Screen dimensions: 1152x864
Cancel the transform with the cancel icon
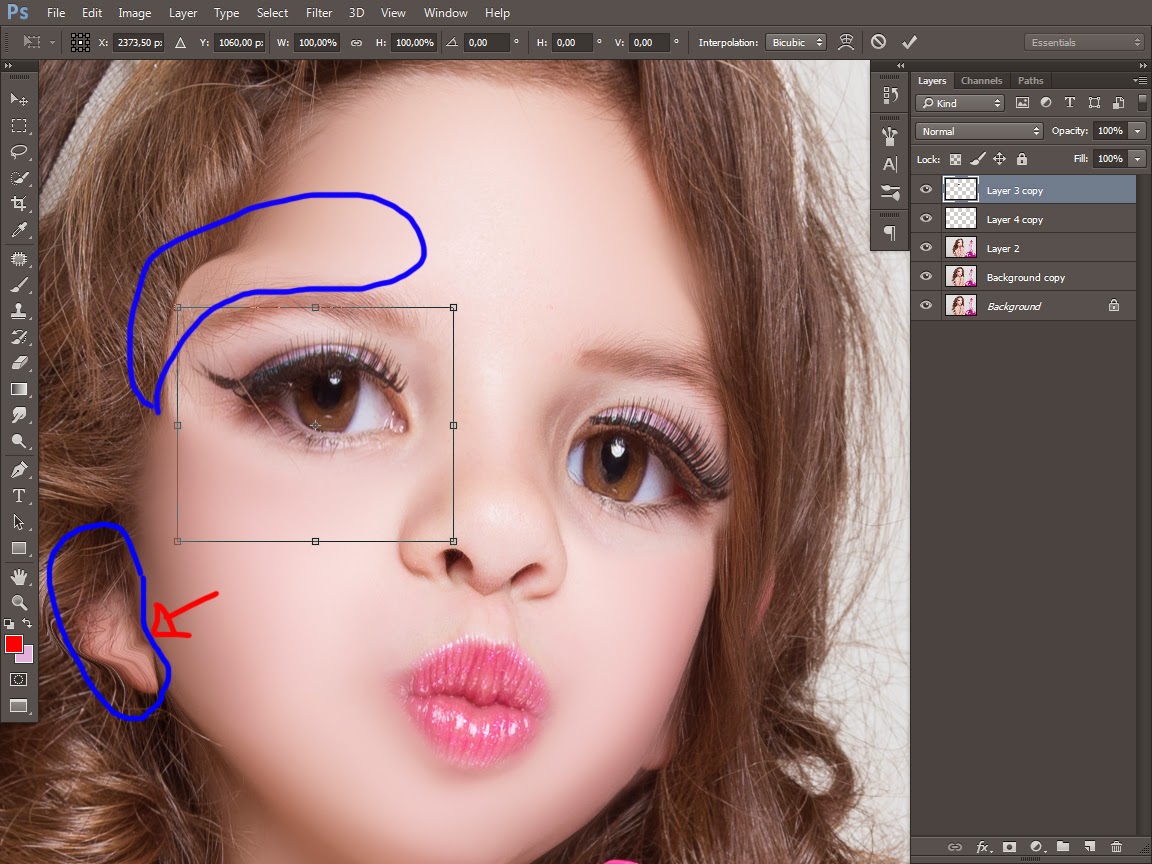878,42
